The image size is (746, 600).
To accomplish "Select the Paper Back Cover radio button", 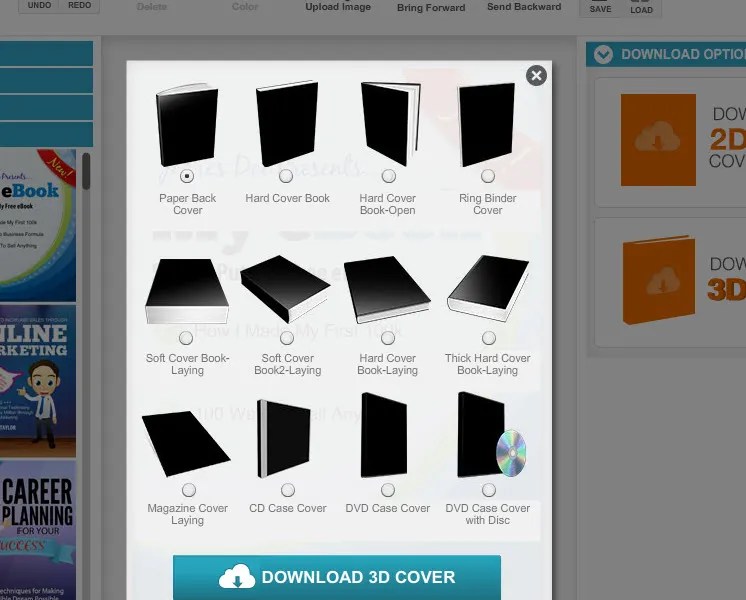I will (187, 176).
